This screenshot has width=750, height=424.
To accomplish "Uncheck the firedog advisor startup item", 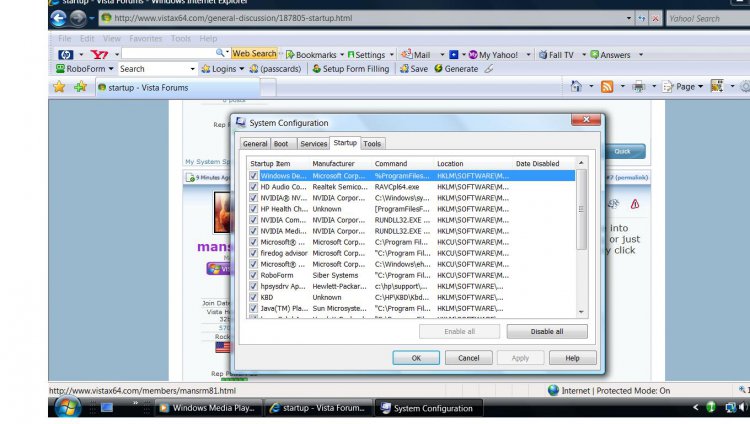I will pos(254,253).
